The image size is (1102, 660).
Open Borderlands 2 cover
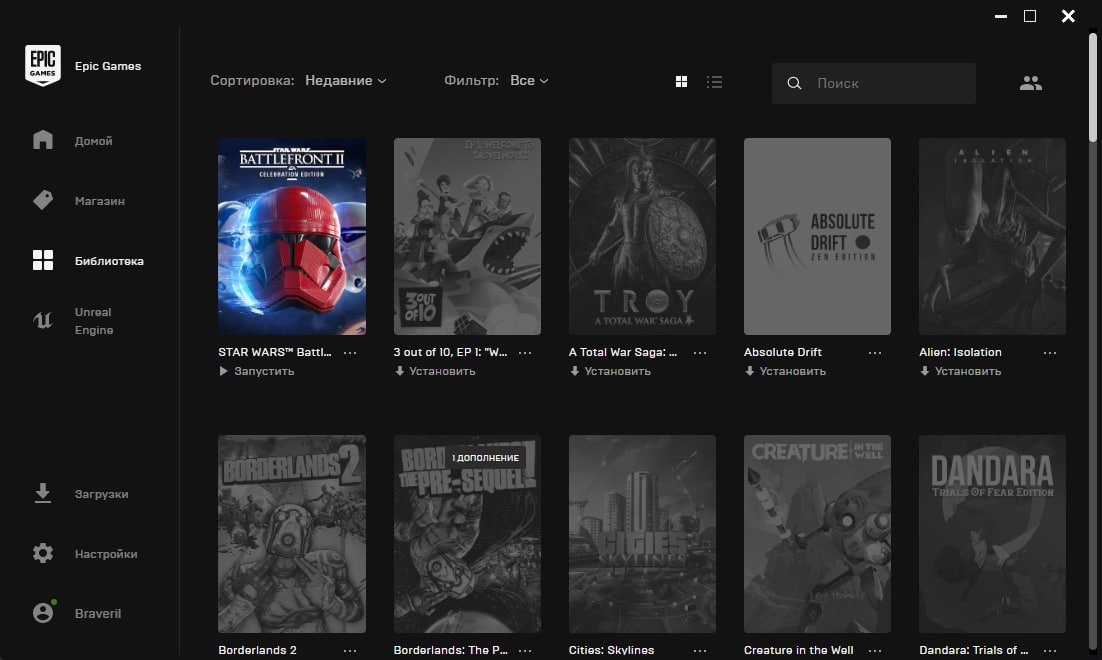point(292,534)
